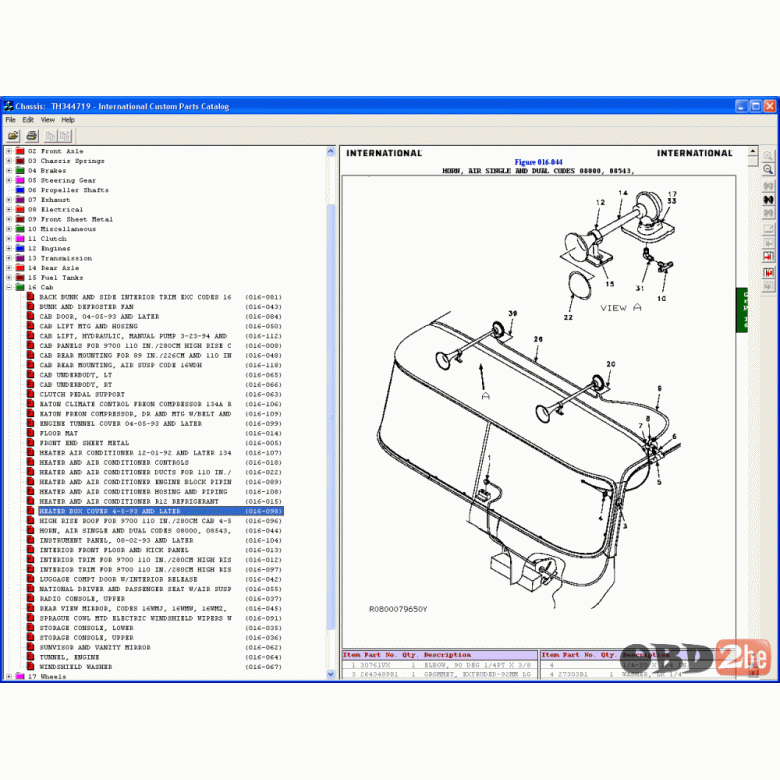Viewport: 780px width, 780px height.
Task: Expand the 05 Steering Gear group
Action: click(x=8, y=180)
